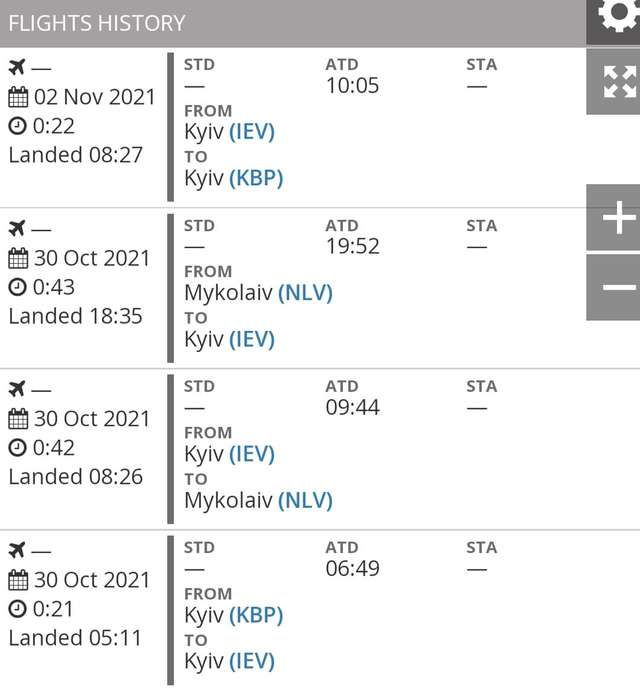The height and width of the screenshot is (689, 640).
Task: Click clock icon next to 0:43 duration
Action: point(17,287)
